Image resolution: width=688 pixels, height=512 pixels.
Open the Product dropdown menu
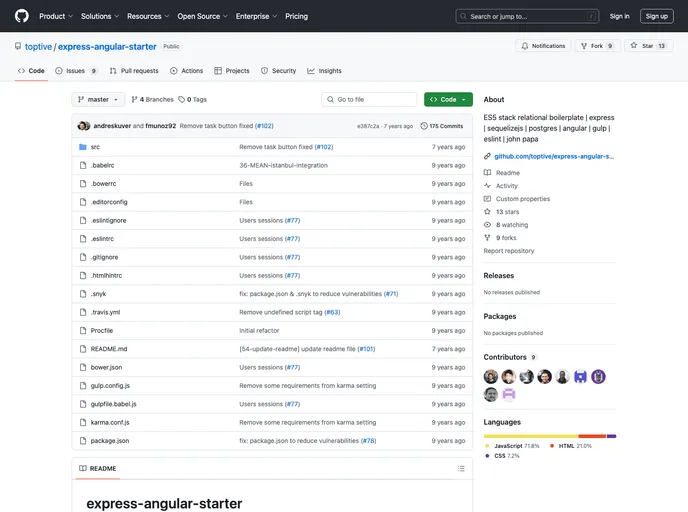[x=56, y=16]
